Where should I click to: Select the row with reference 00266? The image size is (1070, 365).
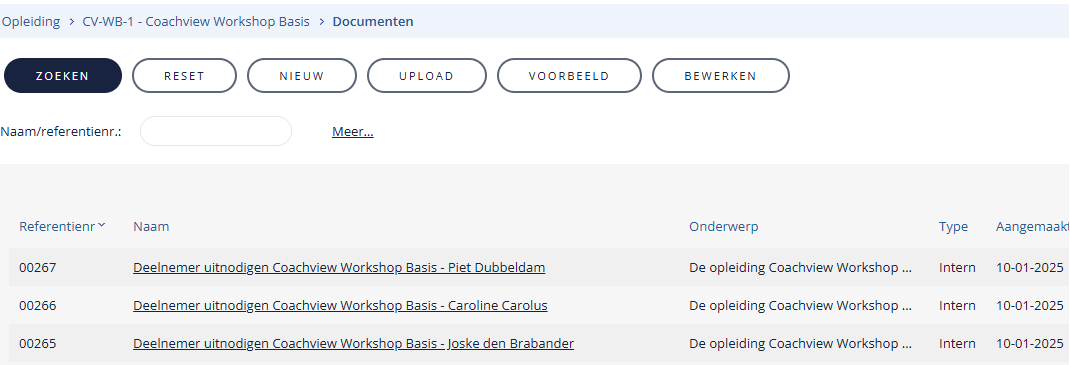[x=539, y=306]
